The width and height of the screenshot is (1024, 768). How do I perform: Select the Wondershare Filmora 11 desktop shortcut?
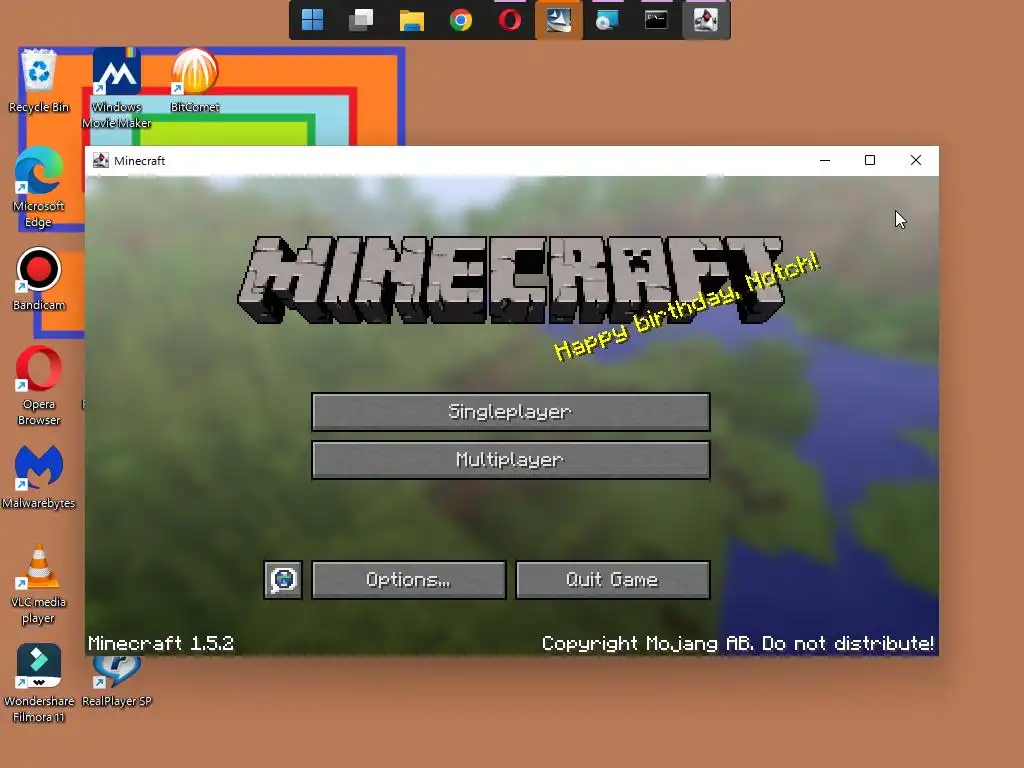[x=39, y=684]
